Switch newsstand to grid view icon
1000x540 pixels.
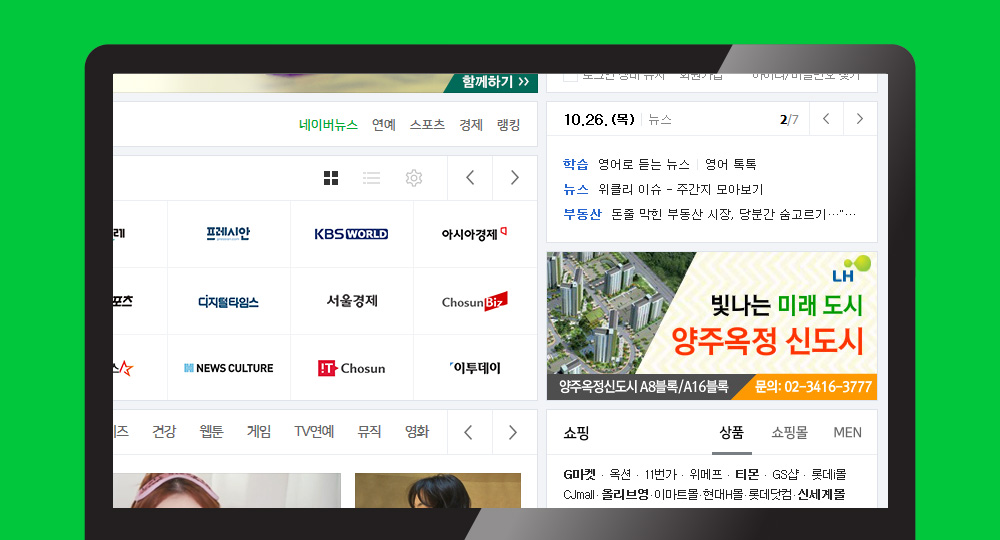pos(330,178)
